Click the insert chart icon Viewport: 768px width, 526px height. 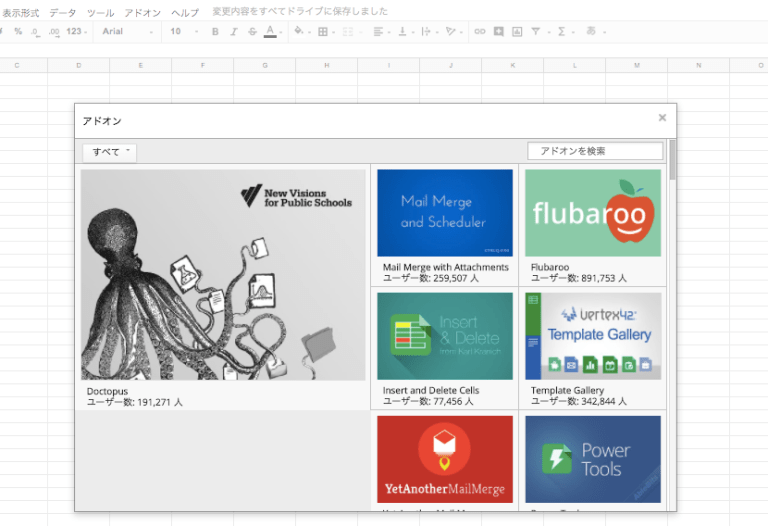coord(517,31)
